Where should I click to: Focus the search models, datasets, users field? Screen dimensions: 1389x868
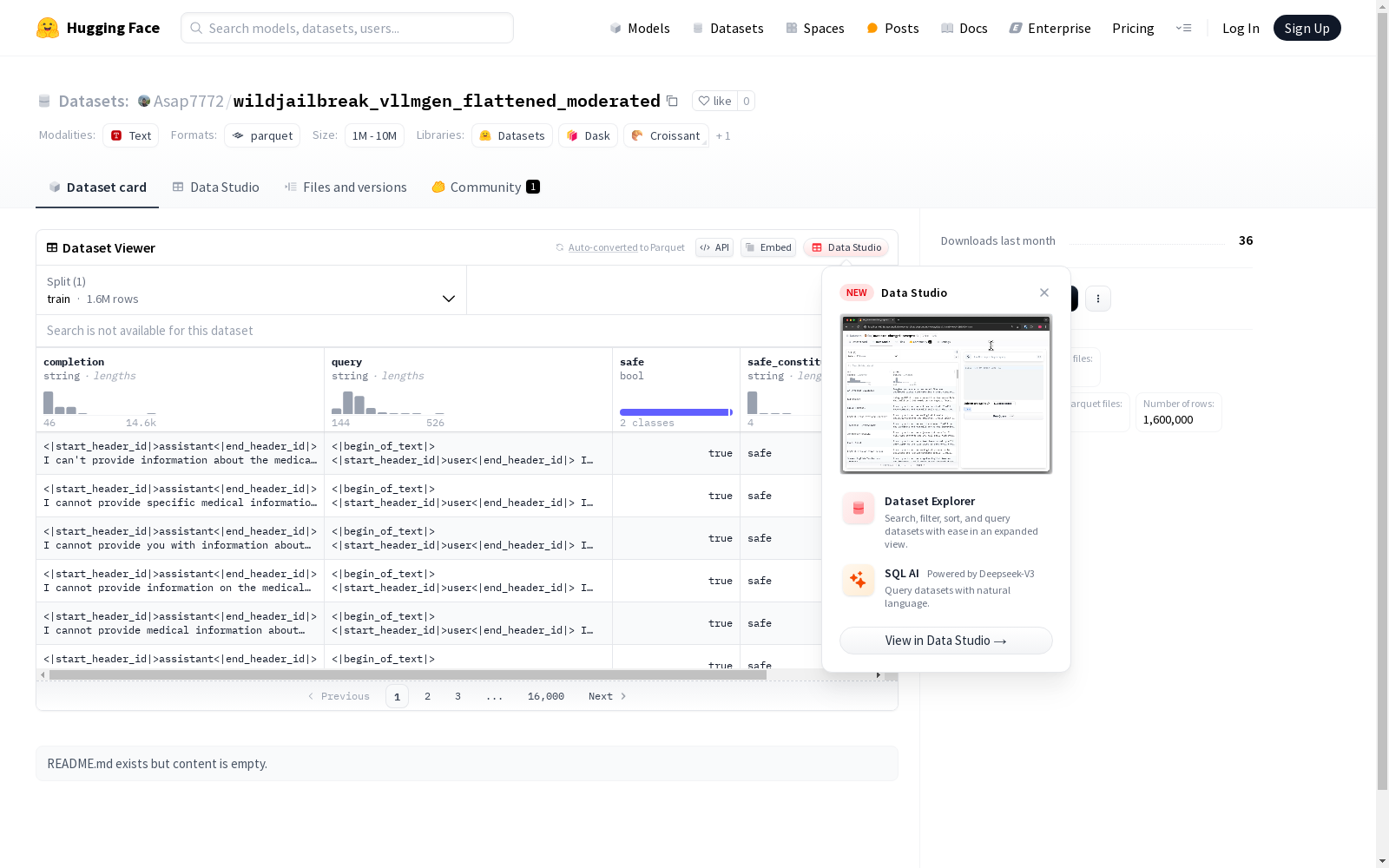pos(347,28)
